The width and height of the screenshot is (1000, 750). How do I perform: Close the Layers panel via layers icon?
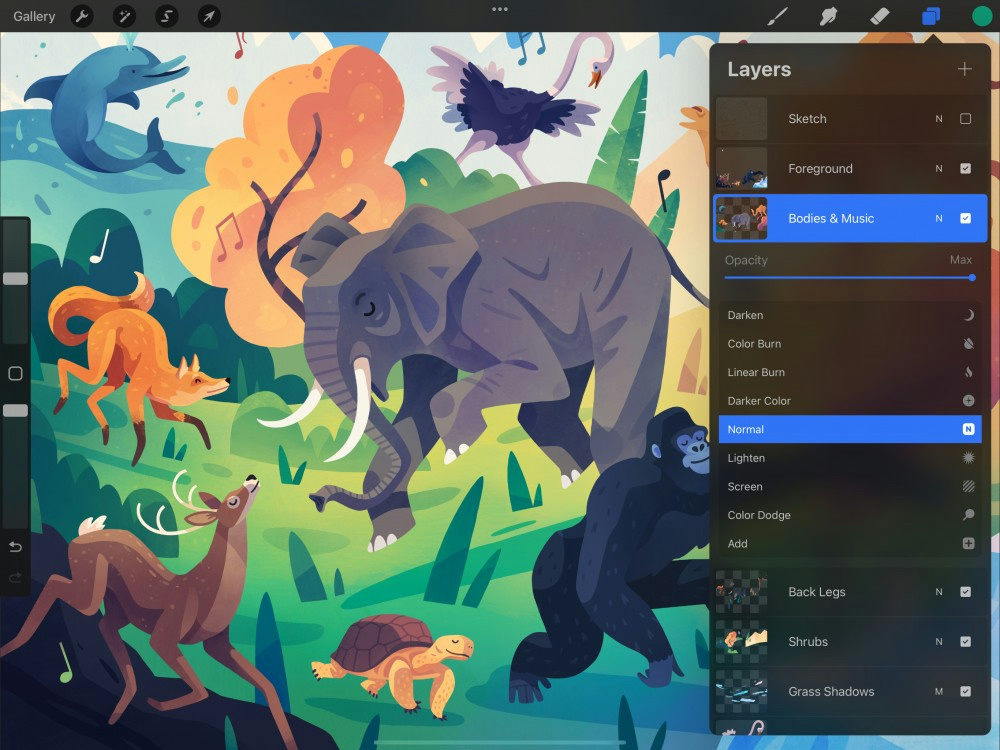click(931, 16)
